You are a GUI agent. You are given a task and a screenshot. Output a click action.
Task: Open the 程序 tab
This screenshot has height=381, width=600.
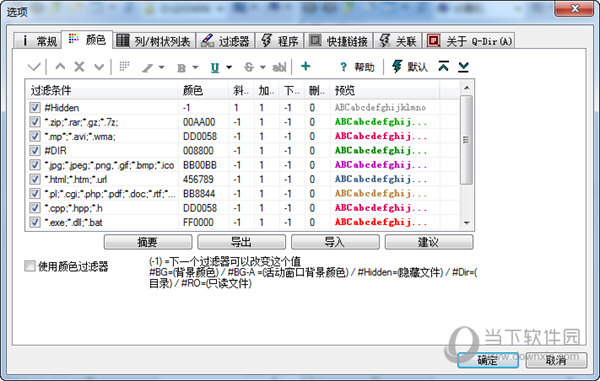click(x=279, y=41)
